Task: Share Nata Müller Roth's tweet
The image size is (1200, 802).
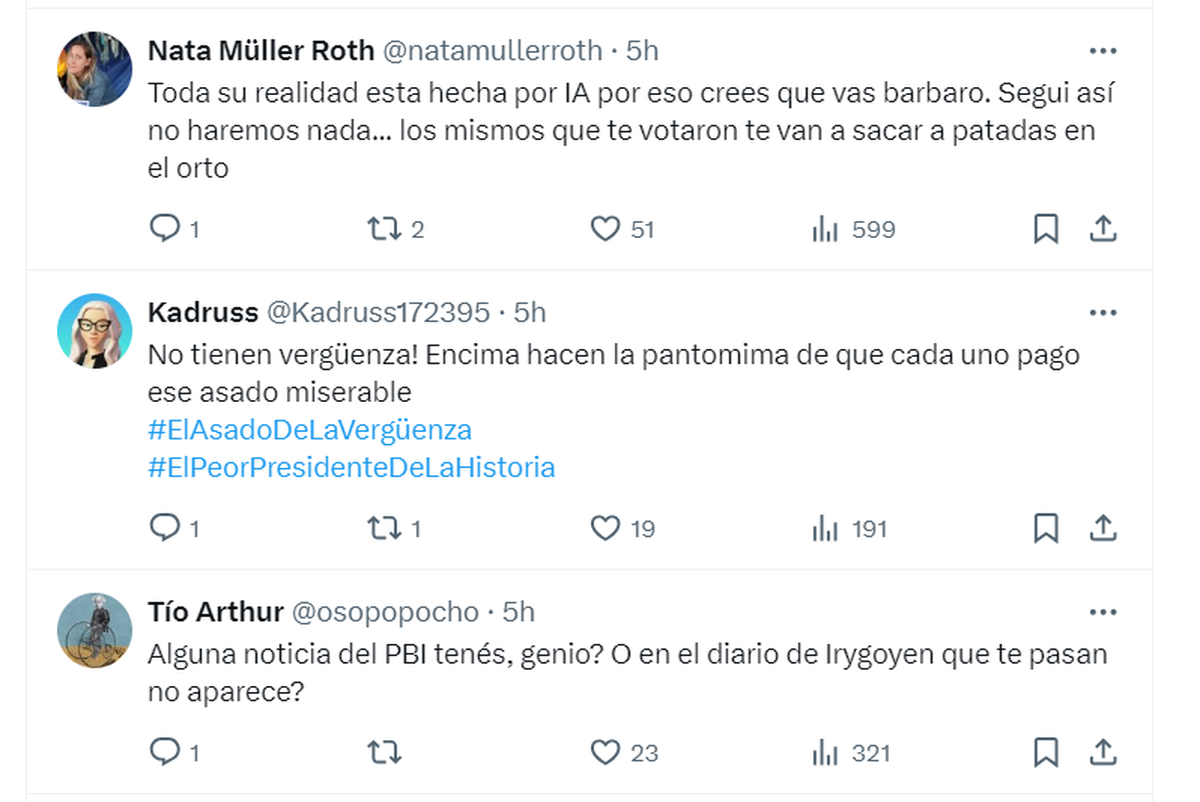Action: click(x=1102, y=230)
